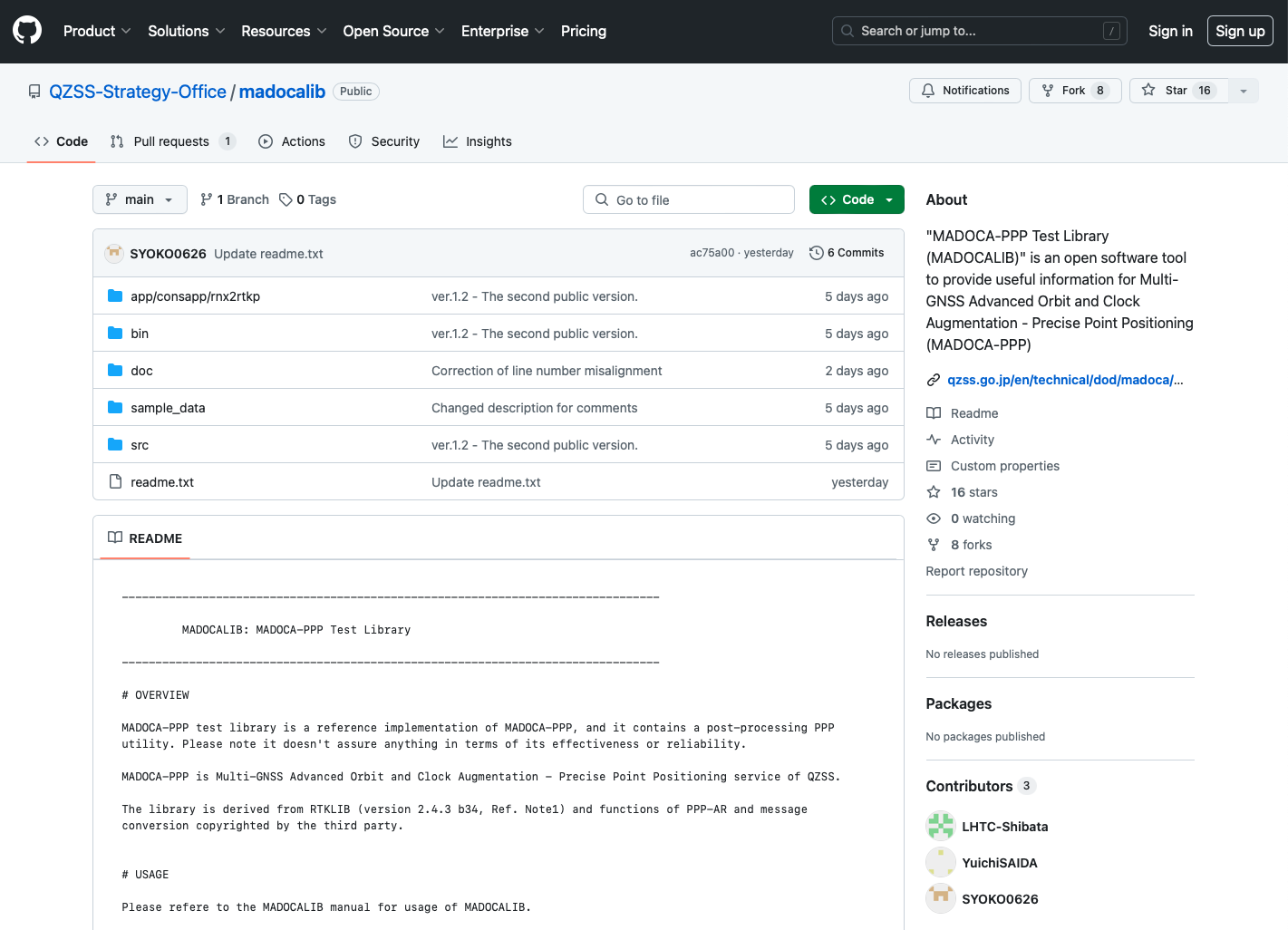Click the file icon beside readme.txt
Viewport: 1288px width, 930px height.
coord(115,481)
